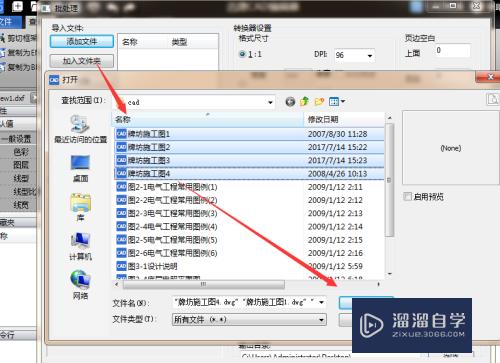Open 最近访问的位置 in the places bar
The height and width of the screenshot is (363, 500).
click(x=80, y=129)
